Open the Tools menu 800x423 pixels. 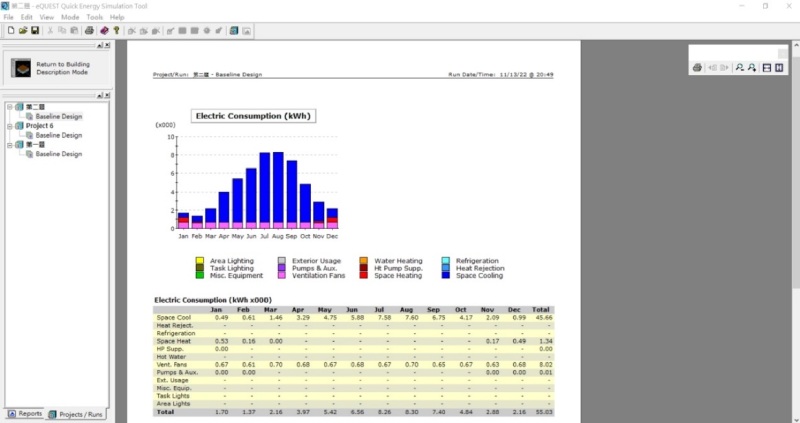click(x=94, y=17)
